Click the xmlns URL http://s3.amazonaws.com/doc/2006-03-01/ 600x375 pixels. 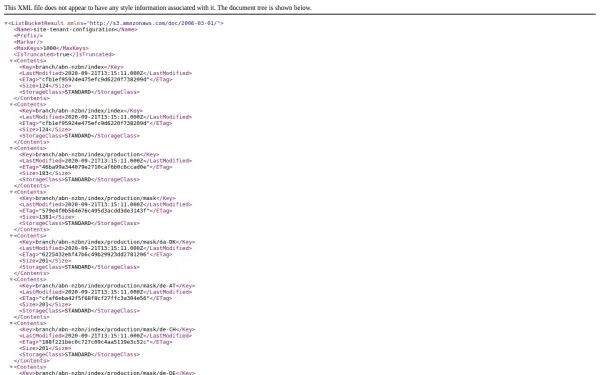(153, 23)
